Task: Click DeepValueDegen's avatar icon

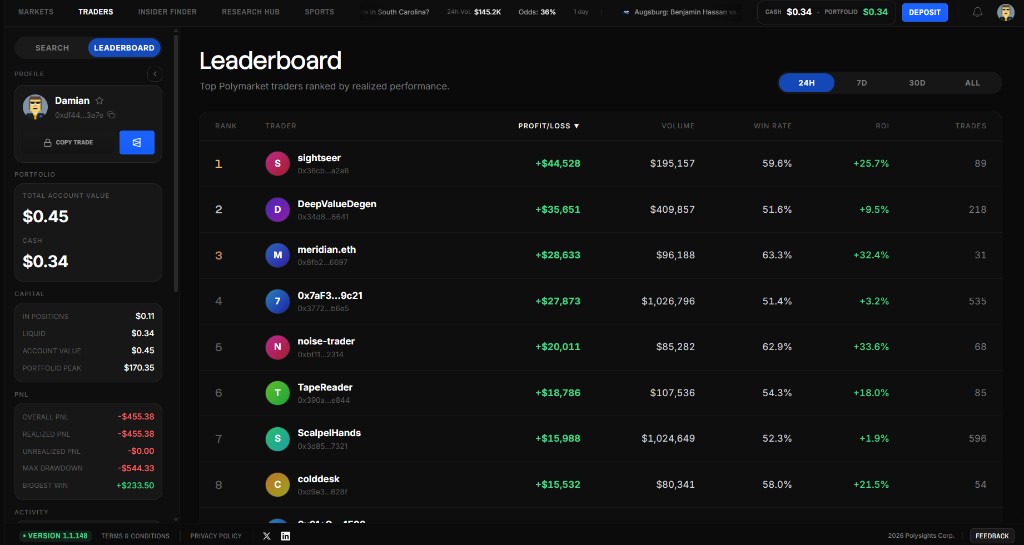Action: 278,210
